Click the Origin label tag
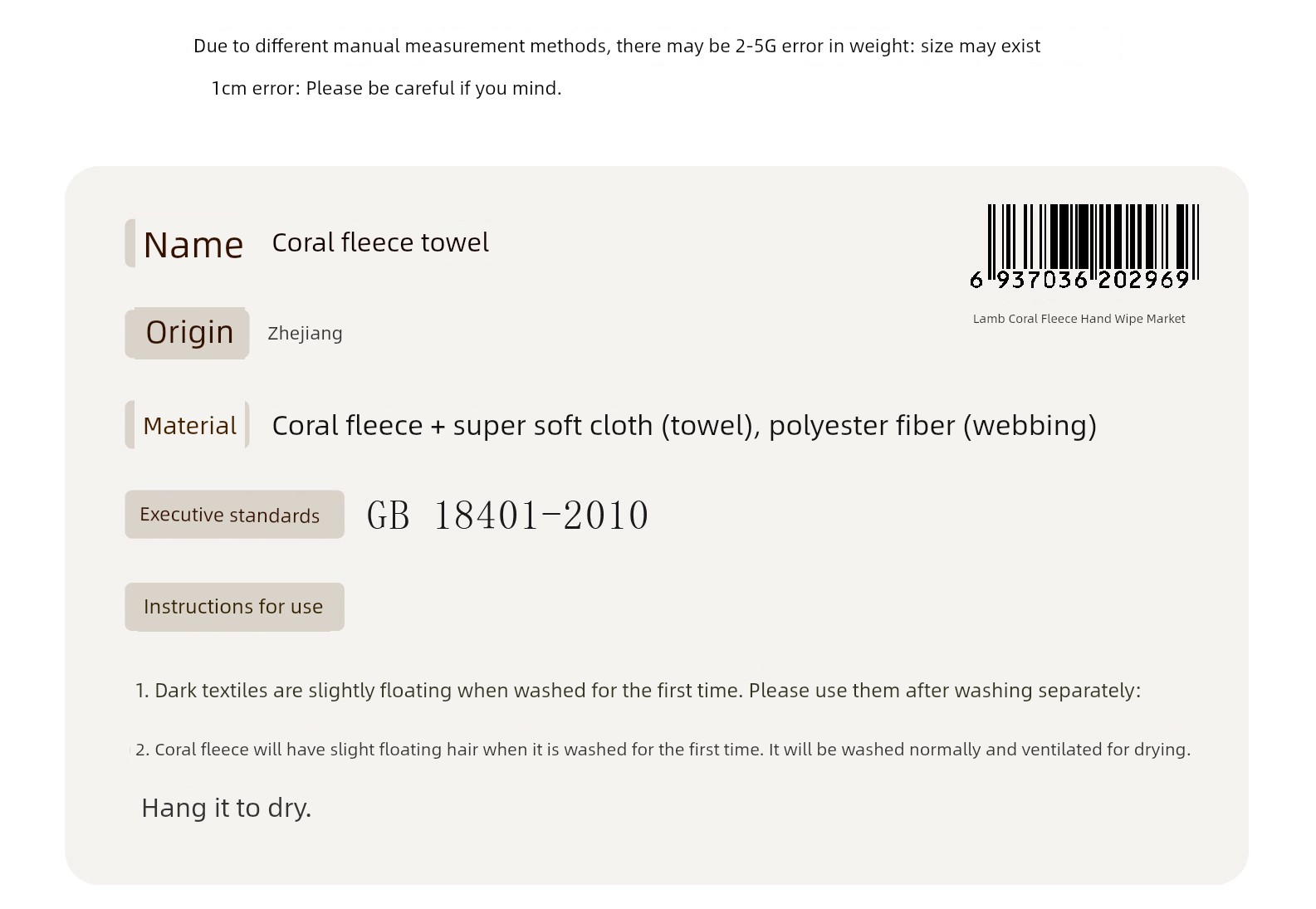The image size is (1316, 909). pyautogui.click(x=188, y=333)
